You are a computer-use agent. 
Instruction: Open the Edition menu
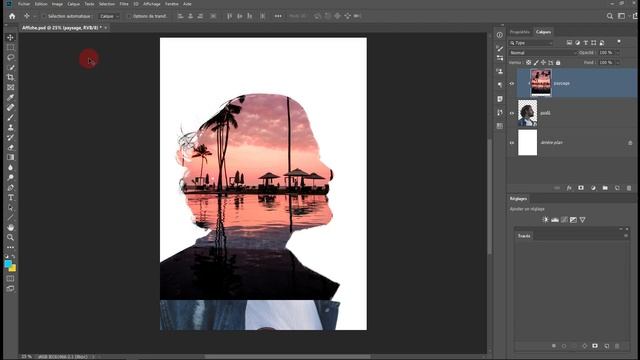tap(41, 4)
